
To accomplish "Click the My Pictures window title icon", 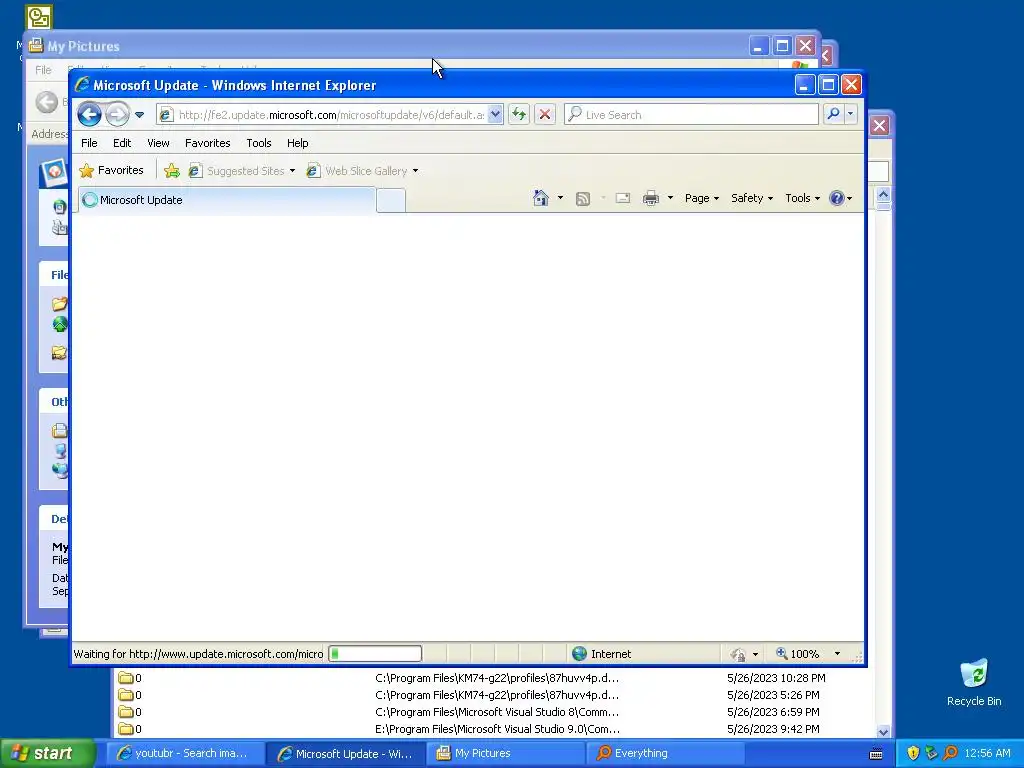I will tap(36, 46).
